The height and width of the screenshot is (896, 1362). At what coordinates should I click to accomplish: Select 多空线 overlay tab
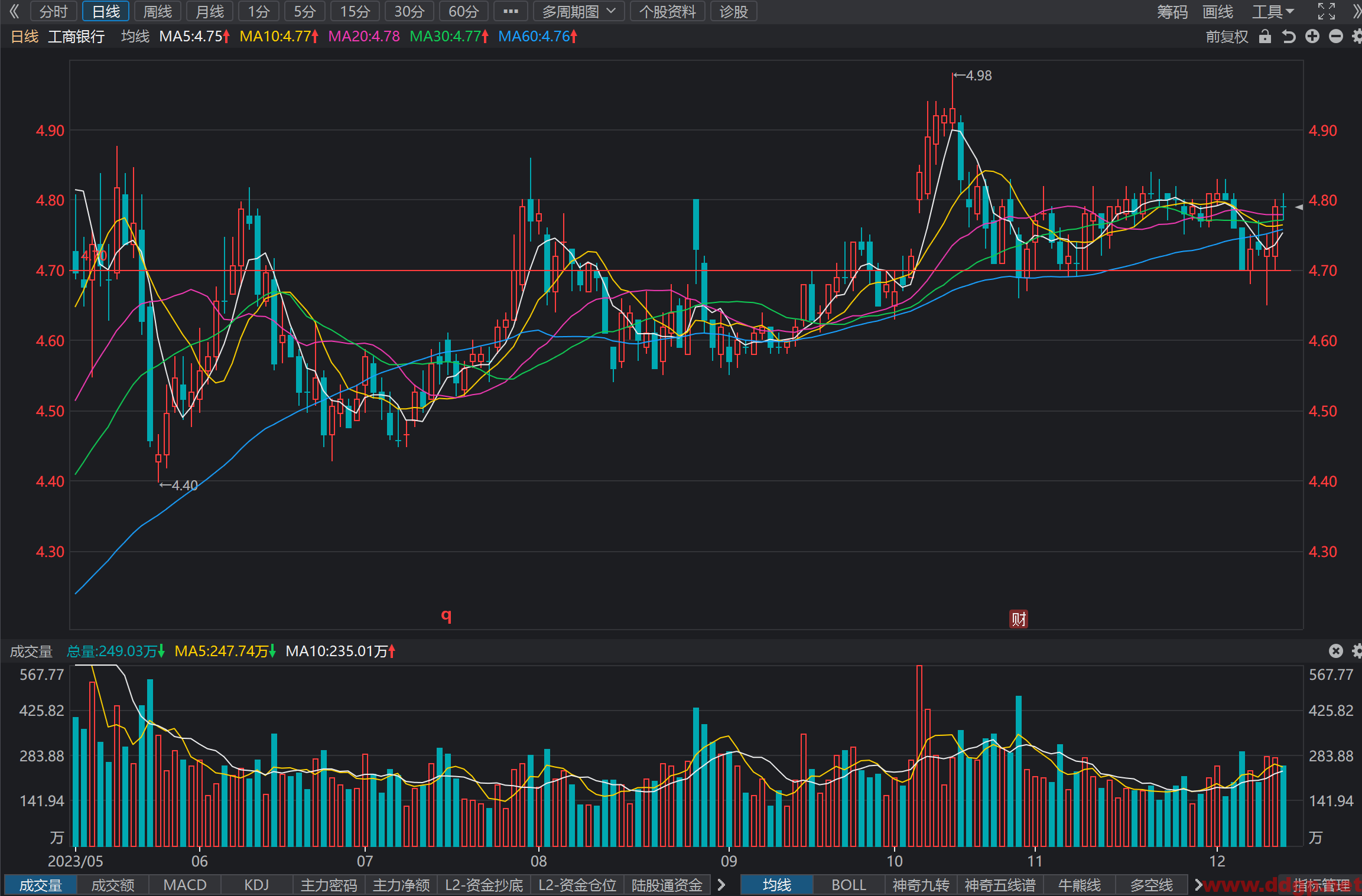coord(1152,885)
